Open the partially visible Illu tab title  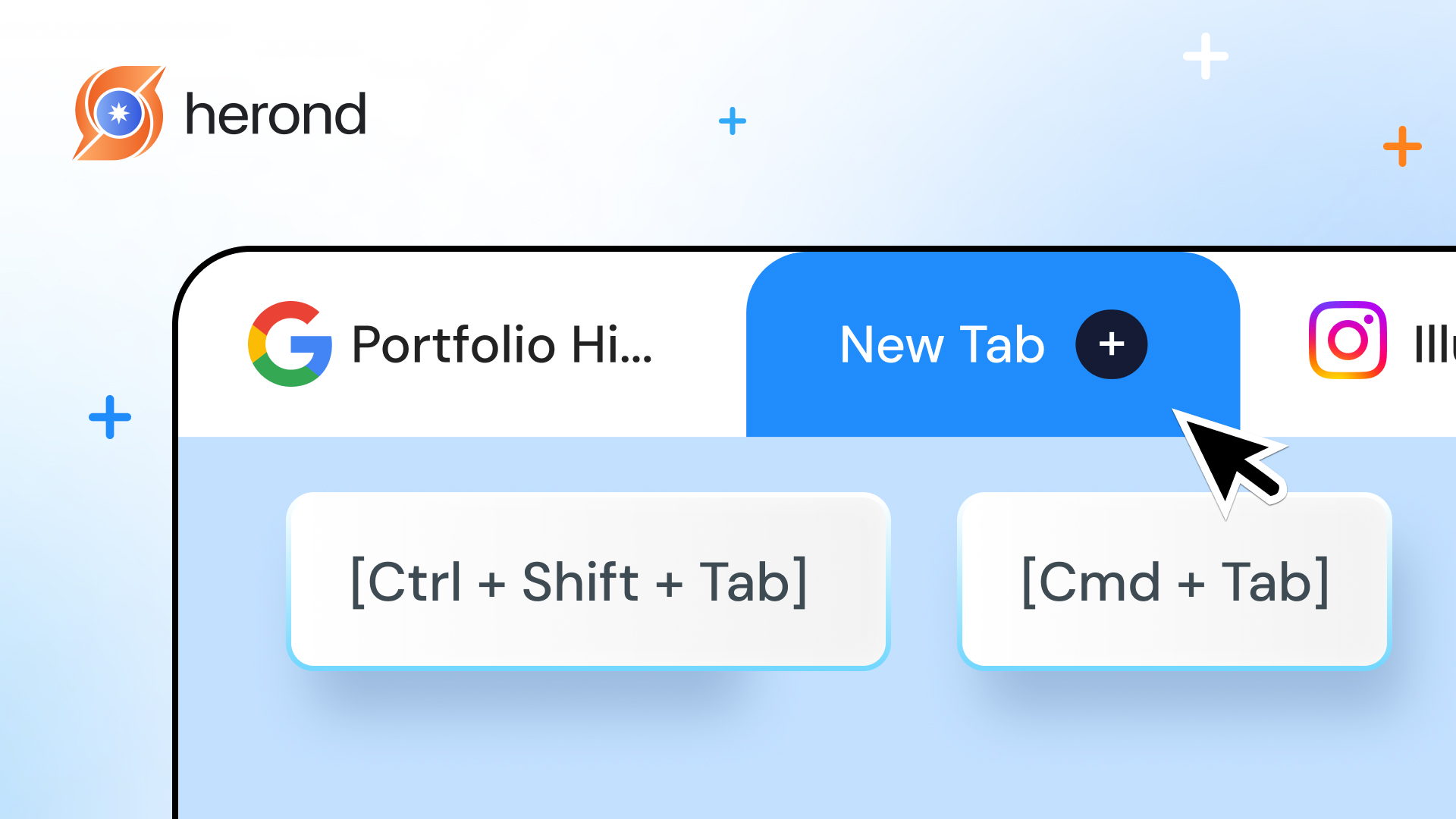(1433, 345)
